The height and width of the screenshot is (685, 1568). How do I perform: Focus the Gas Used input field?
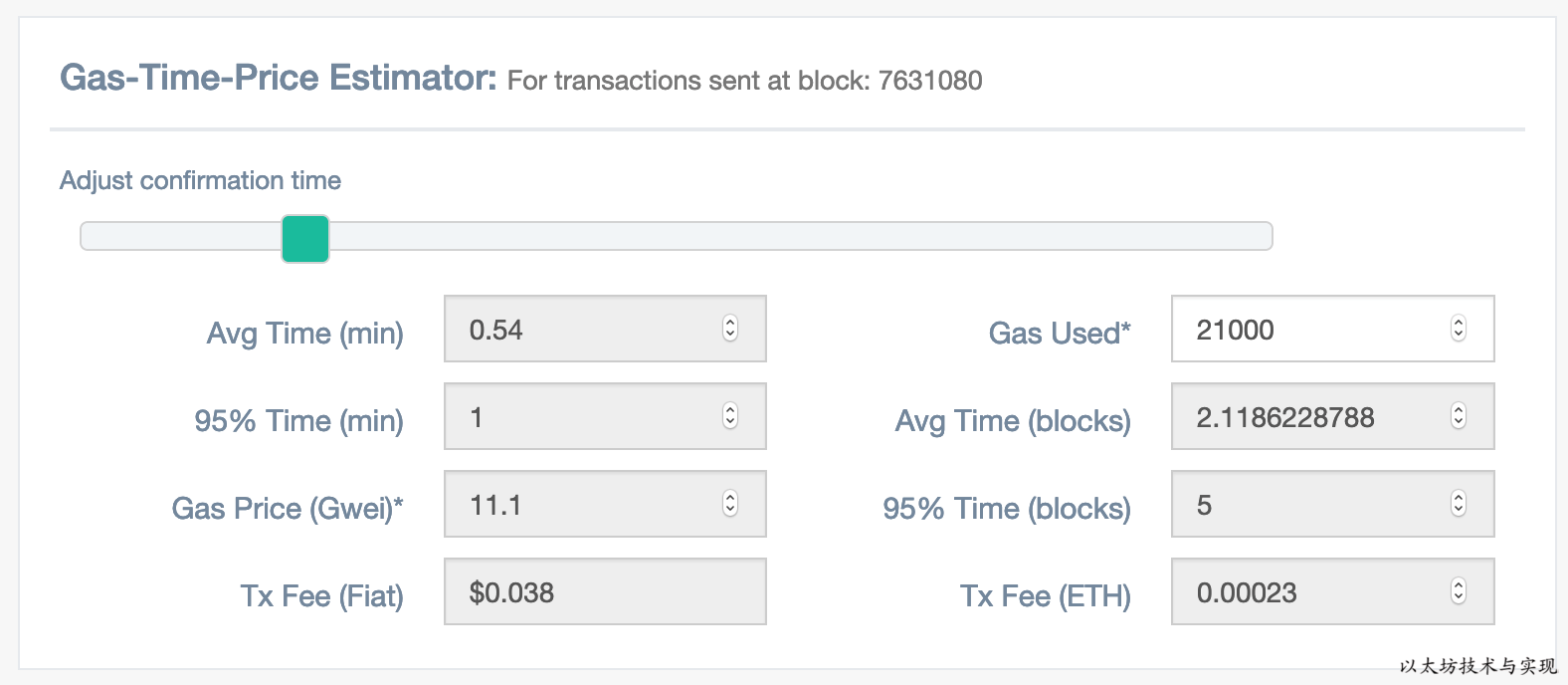[x=1313, y=330]
